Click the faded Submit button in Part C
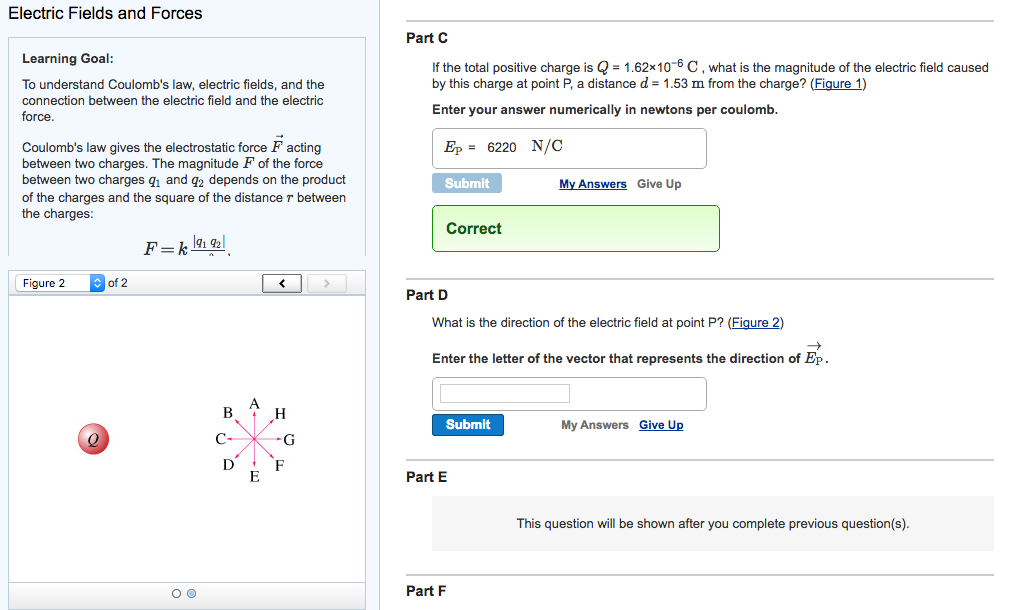The height and width of the screenshot is (610, 1011). click(x=467, y=183)
